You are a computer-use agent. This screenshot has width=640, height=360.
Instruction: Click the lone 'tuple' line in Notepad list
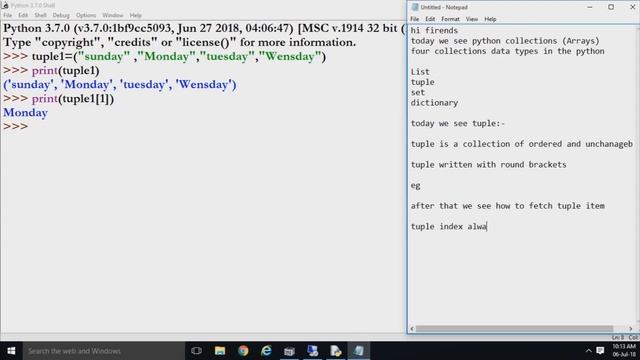pyautogui.click(x=422, y=82)
